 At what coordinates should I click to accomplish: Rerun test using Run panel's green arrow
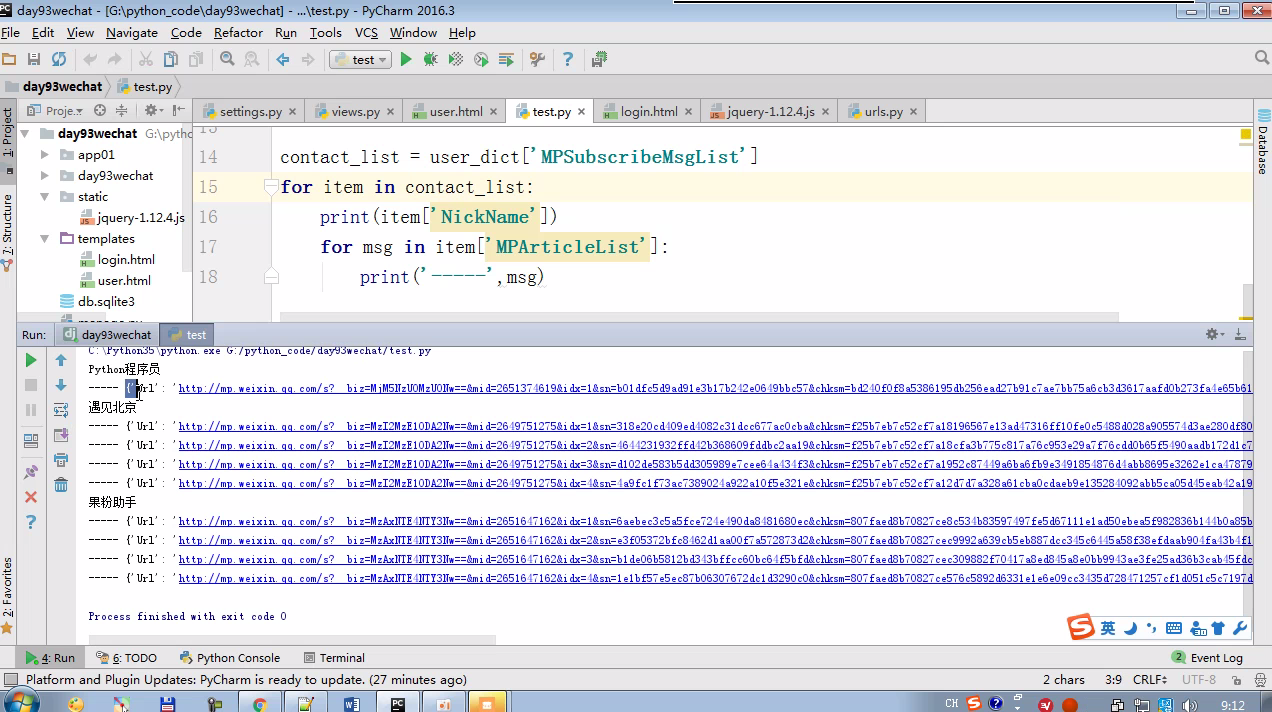31,360
